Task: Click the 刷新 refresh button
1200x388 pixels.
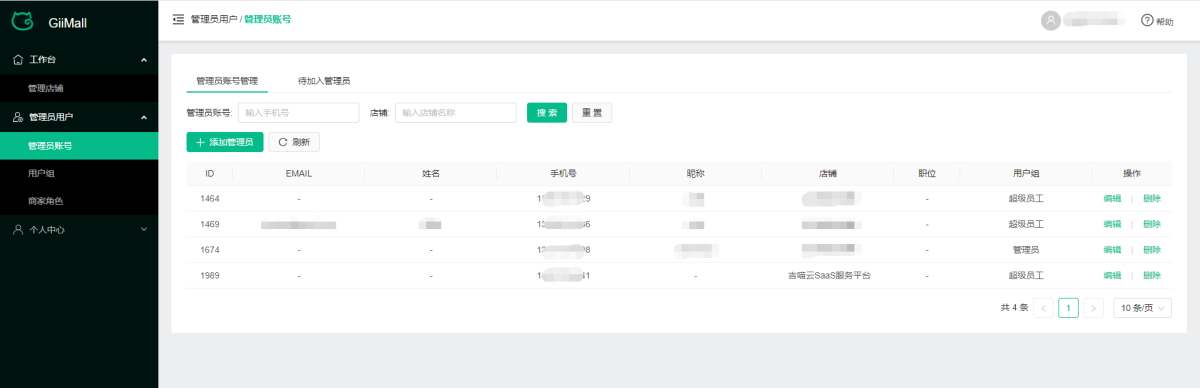Action: (294, 142)
